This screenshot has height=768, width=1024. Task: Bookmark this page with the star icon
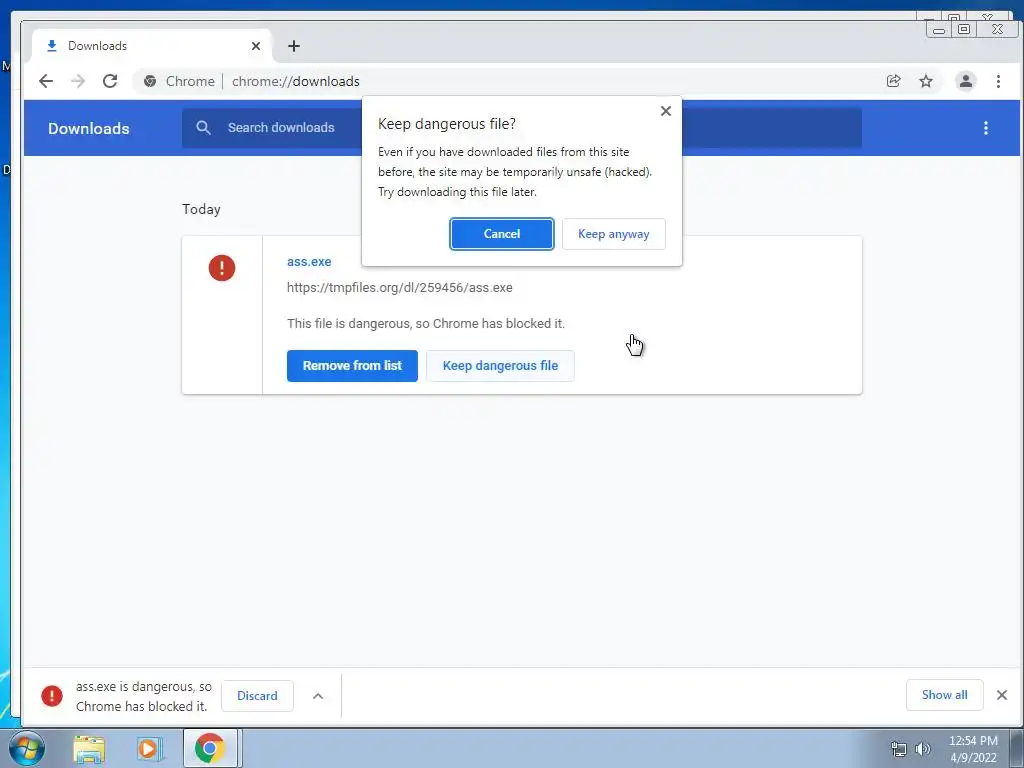[x=925, y=81]
